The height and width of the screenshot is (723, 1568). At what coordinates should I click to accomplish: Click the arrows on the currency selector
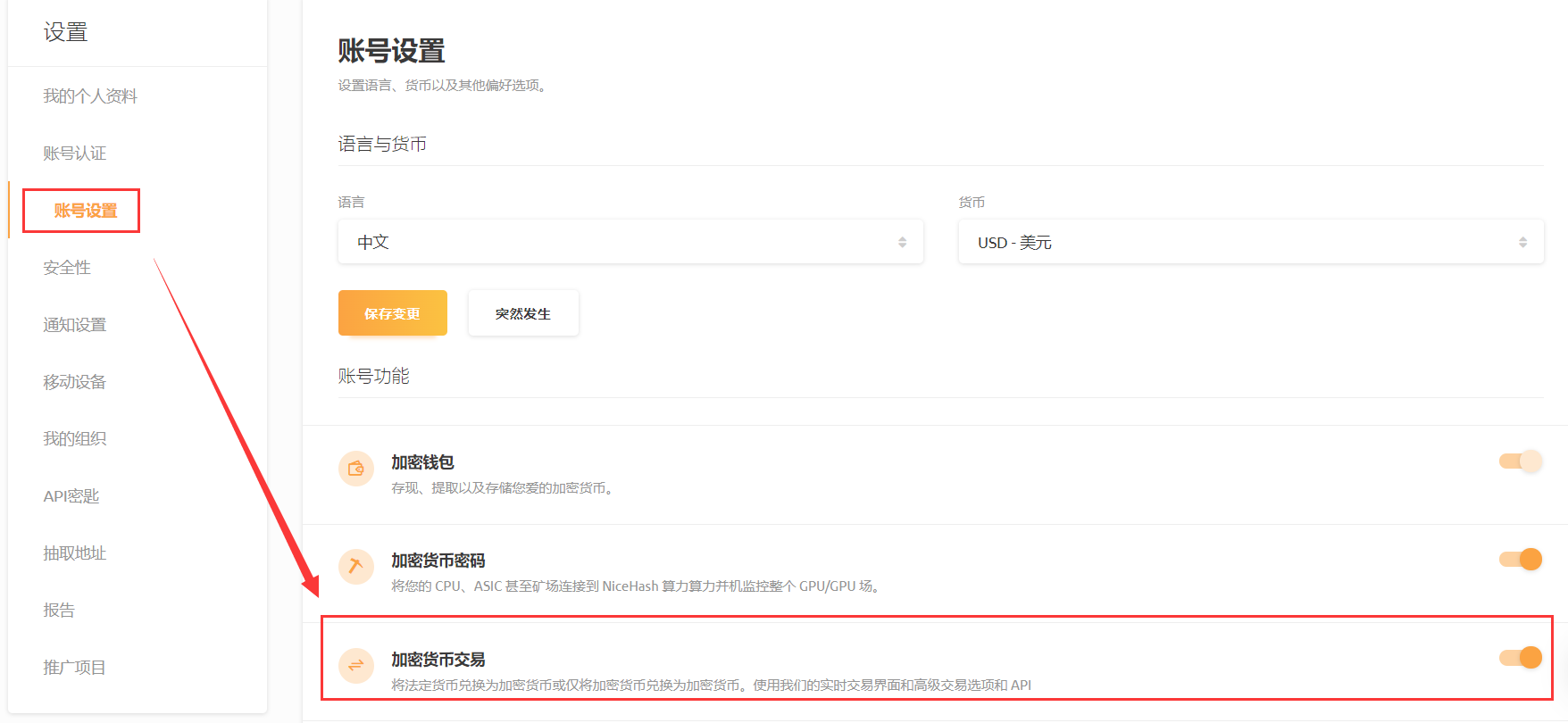tap(1522, 242)
